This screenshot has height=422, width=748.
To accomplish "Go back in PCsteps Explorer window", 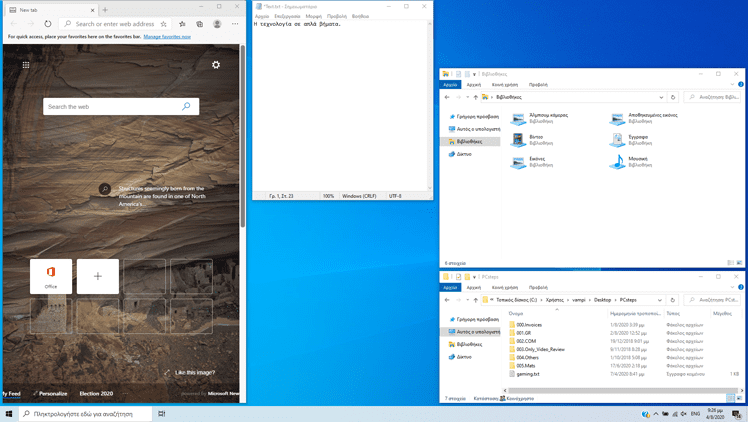I will 447,300.
